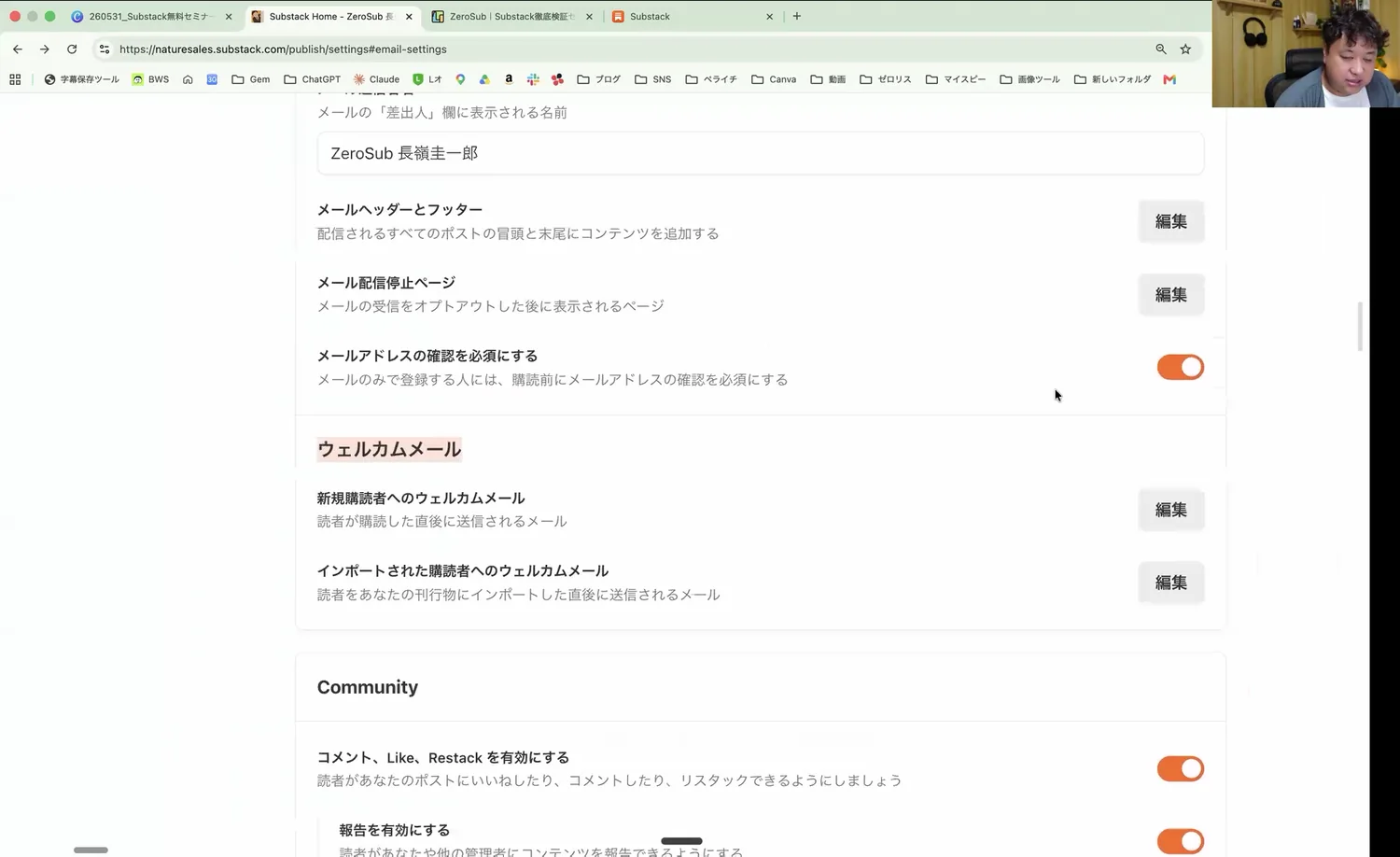Image resolution: width=1400 pixels, height=857 pixels.
Task: Open the red four-dot bookmark icon
Action: (557, 79)
